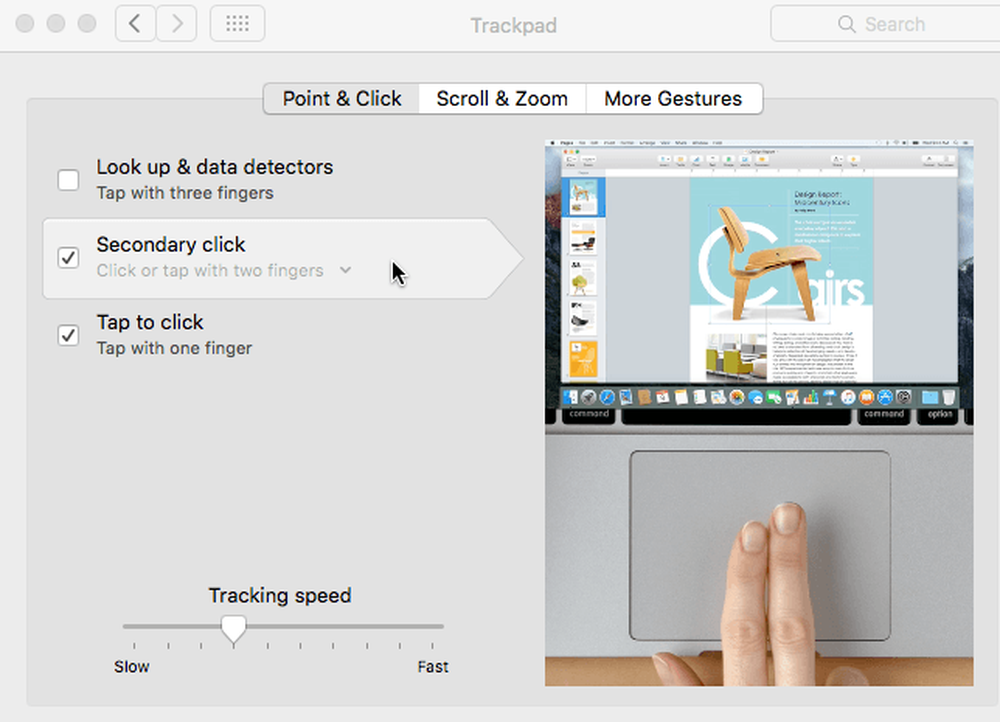Screen dimensions: 1000x722
Task: Focus the Search field
Action: tap(885, 24)
